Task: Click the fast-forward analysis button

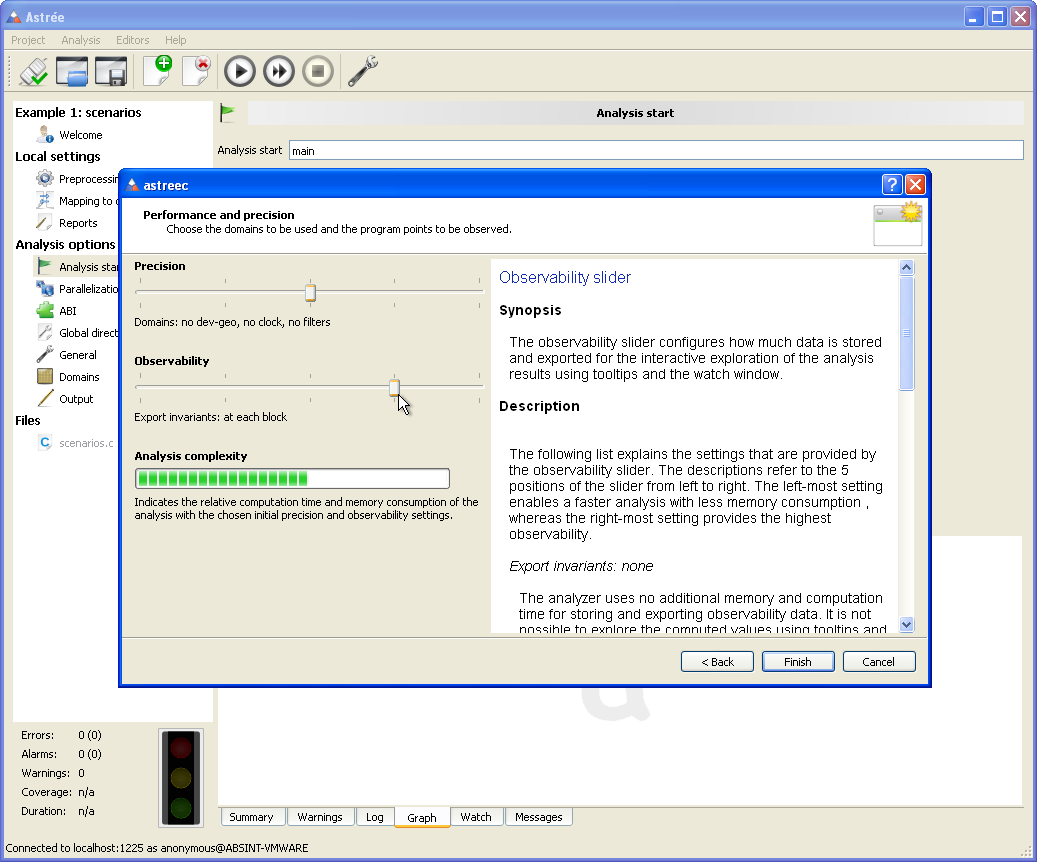Action: click(279, 71)
